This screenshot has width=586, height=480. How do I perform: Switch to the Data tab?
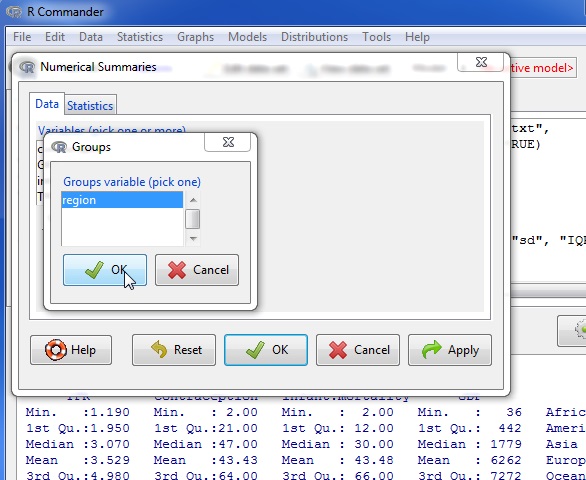click(x=47, y=104)
